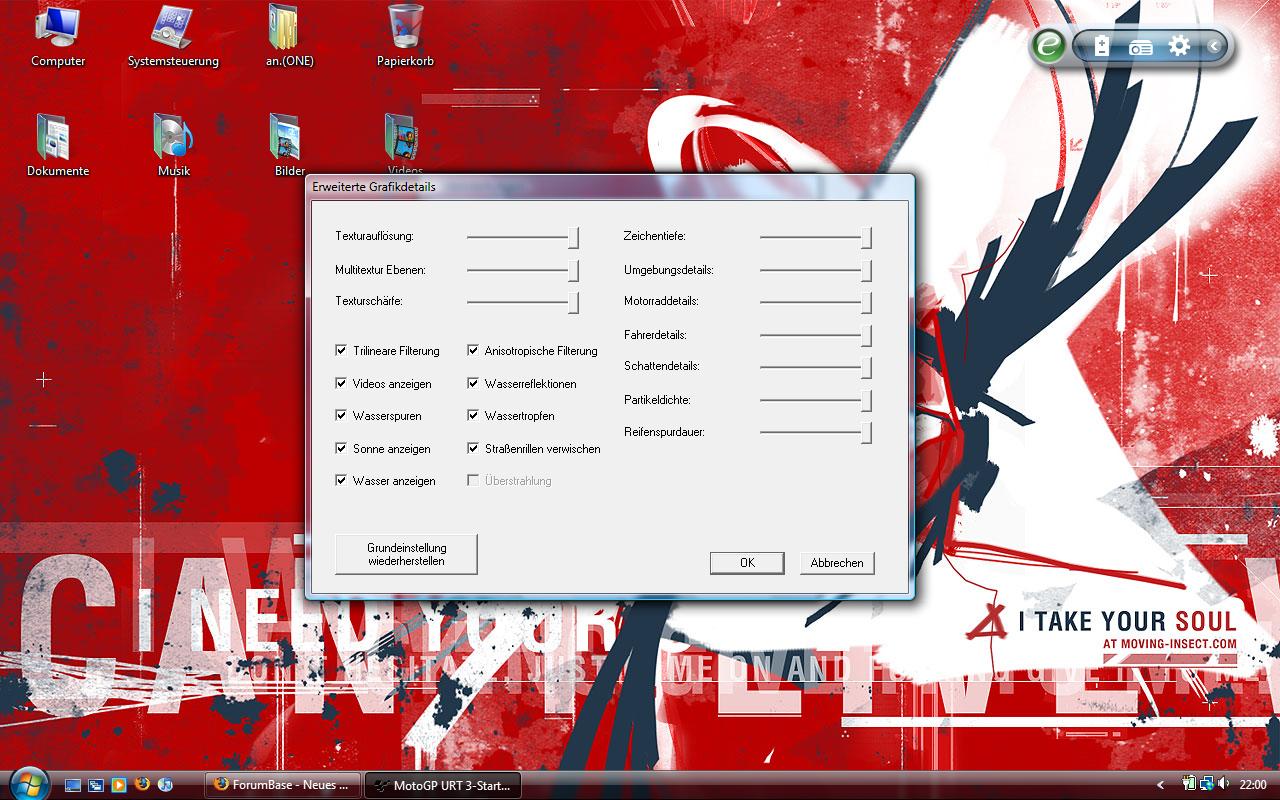Image resolution: width=1280 pixels, height=800 pixels.
Task: Launch Windows Media Player from quick launch
Action: 119,785
